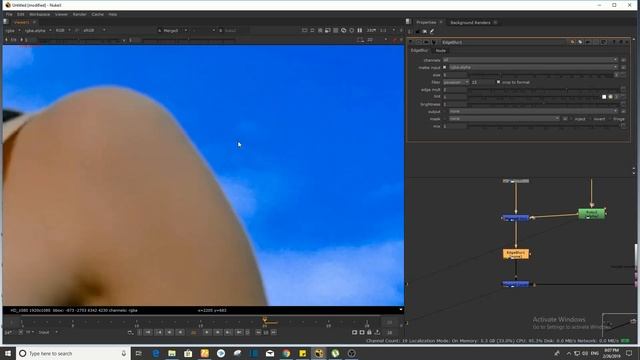The image size is (640, 360).
Task: Click the EdgeBlur panel node color icon
Action: (573, 42)
